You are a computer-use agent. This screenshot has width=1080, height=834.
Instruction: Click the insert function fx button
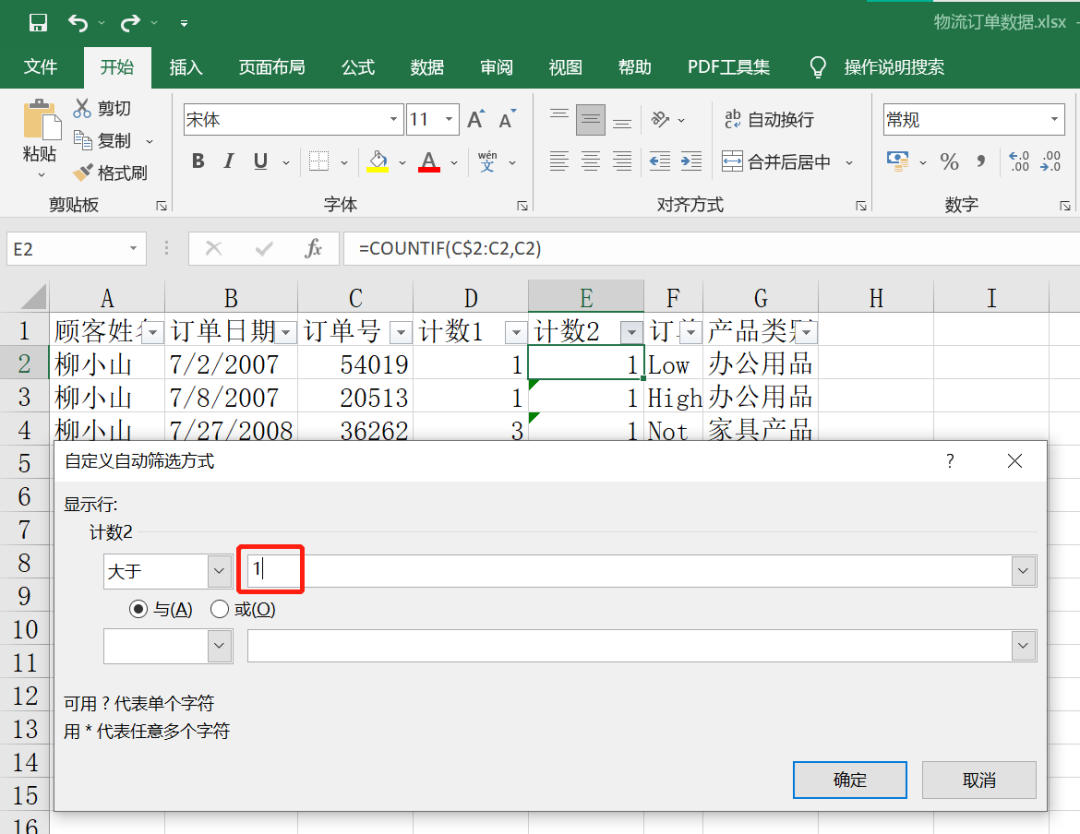tap(313, 248)
